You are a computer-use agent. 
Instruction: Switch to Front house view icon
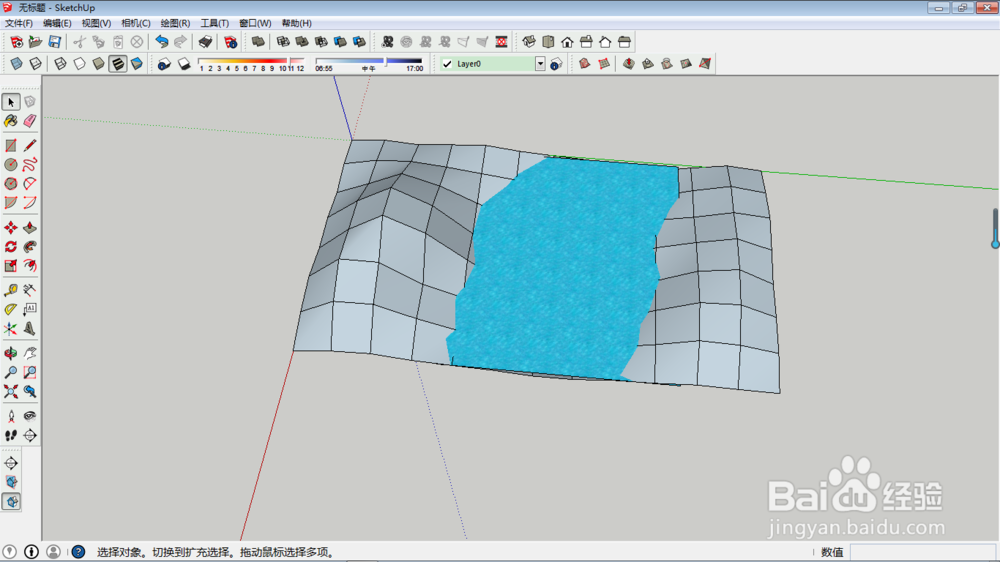coord(567,42)
